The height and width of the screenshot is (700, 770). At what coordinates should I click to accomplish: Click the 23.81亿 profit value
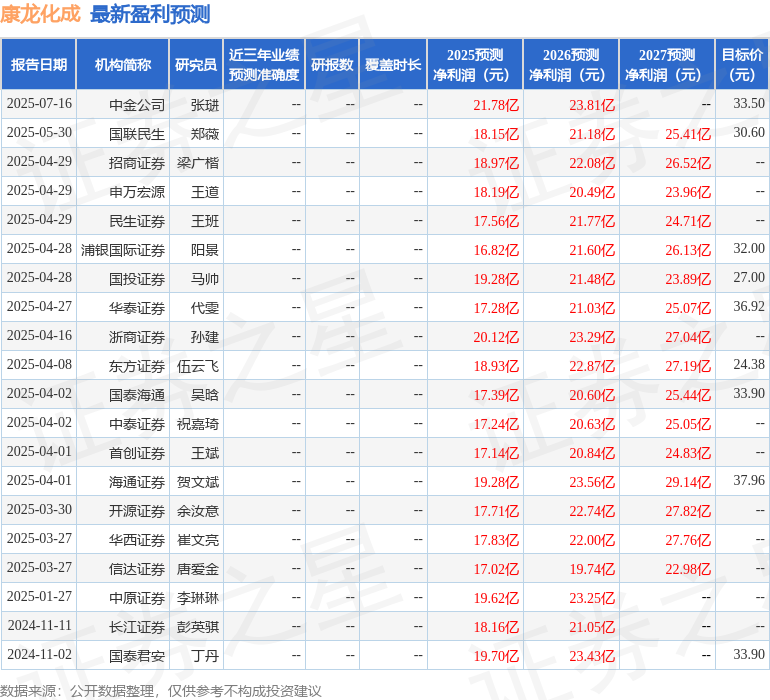pos(592,105)
